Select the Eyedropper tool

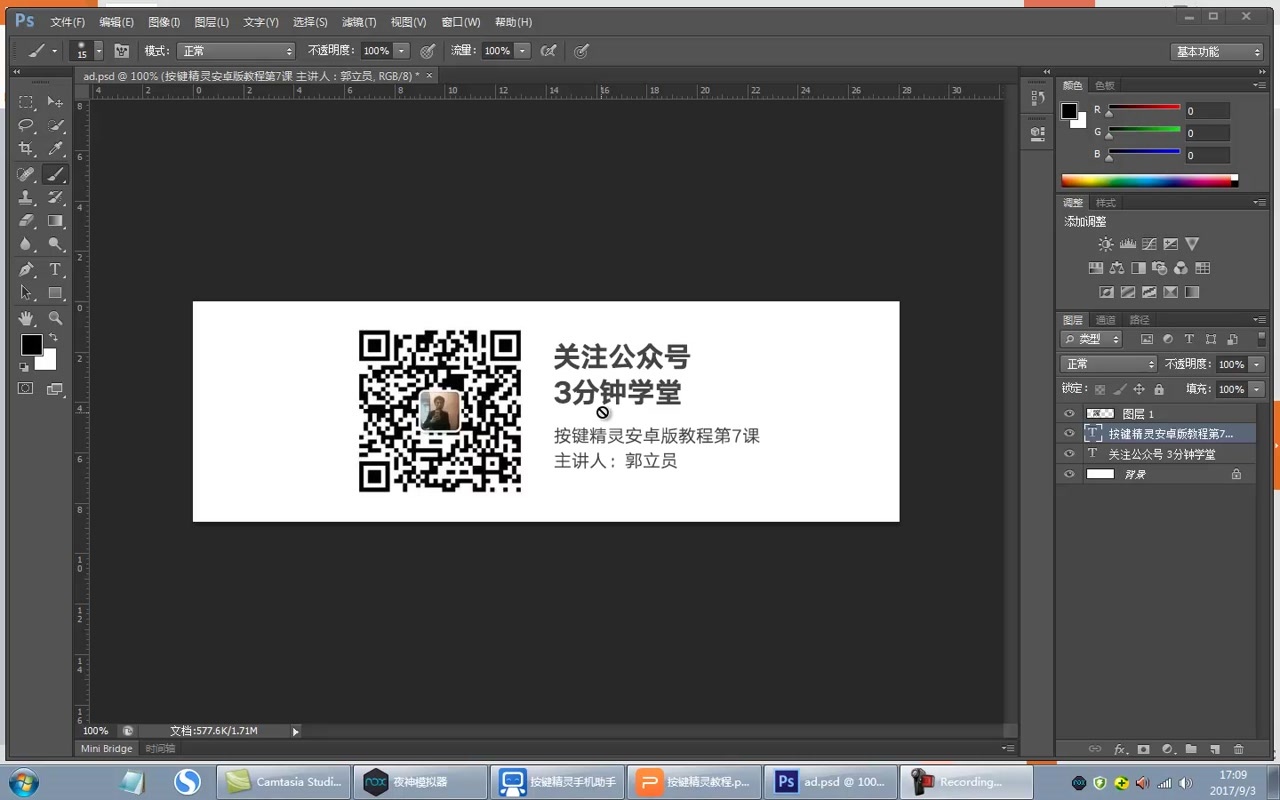56,149
